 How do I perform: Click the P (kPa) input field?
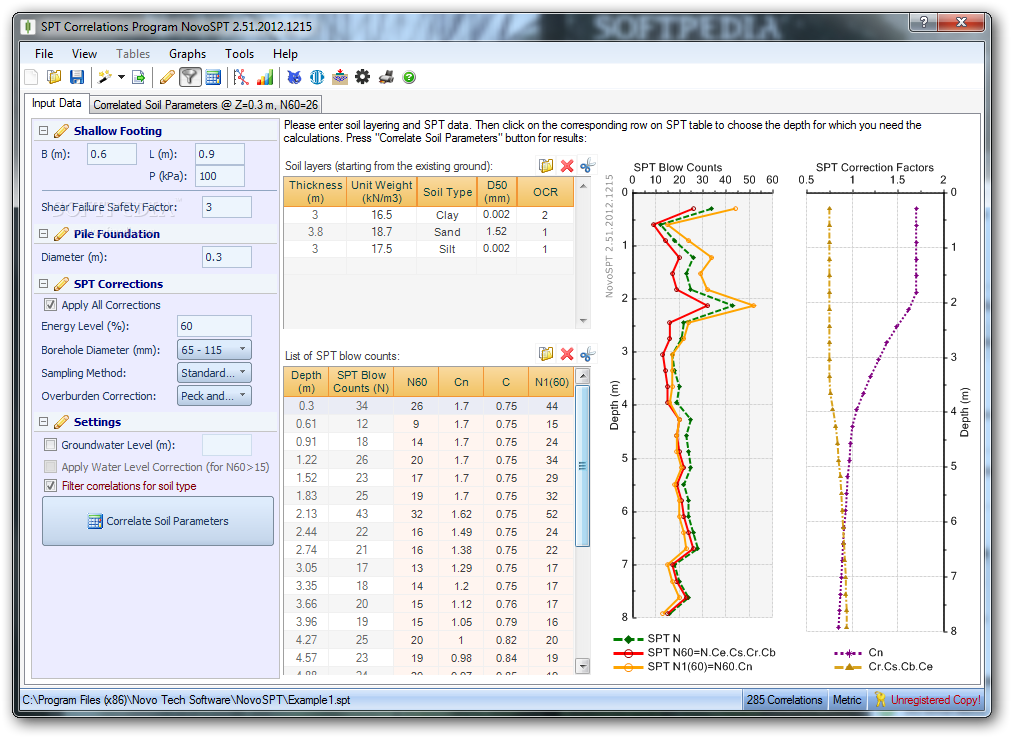coord(220,176)
